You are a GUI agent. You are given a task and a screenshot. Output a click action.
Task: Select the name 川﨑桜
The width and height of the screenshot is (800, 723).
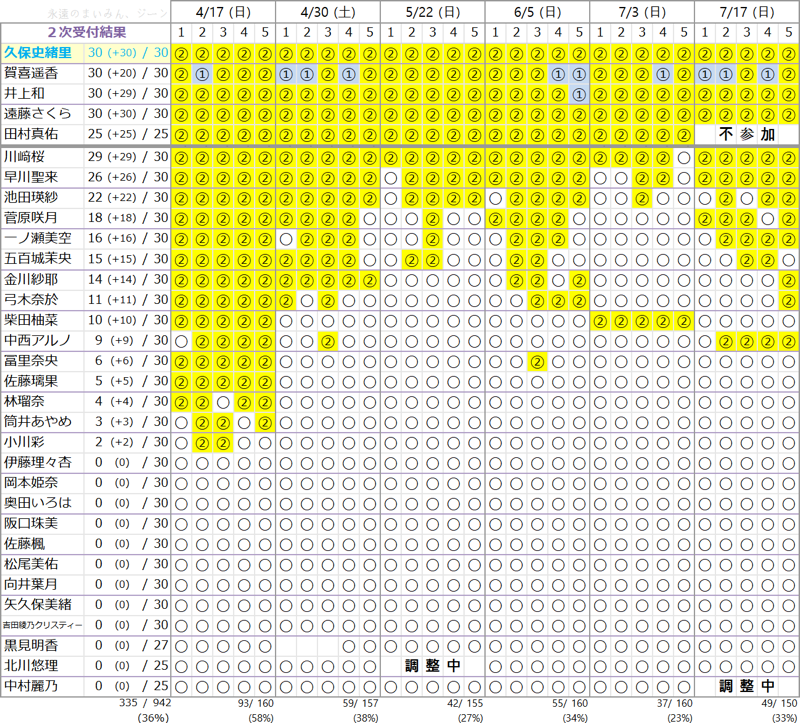pyautogui.click(x=24, y=157)
